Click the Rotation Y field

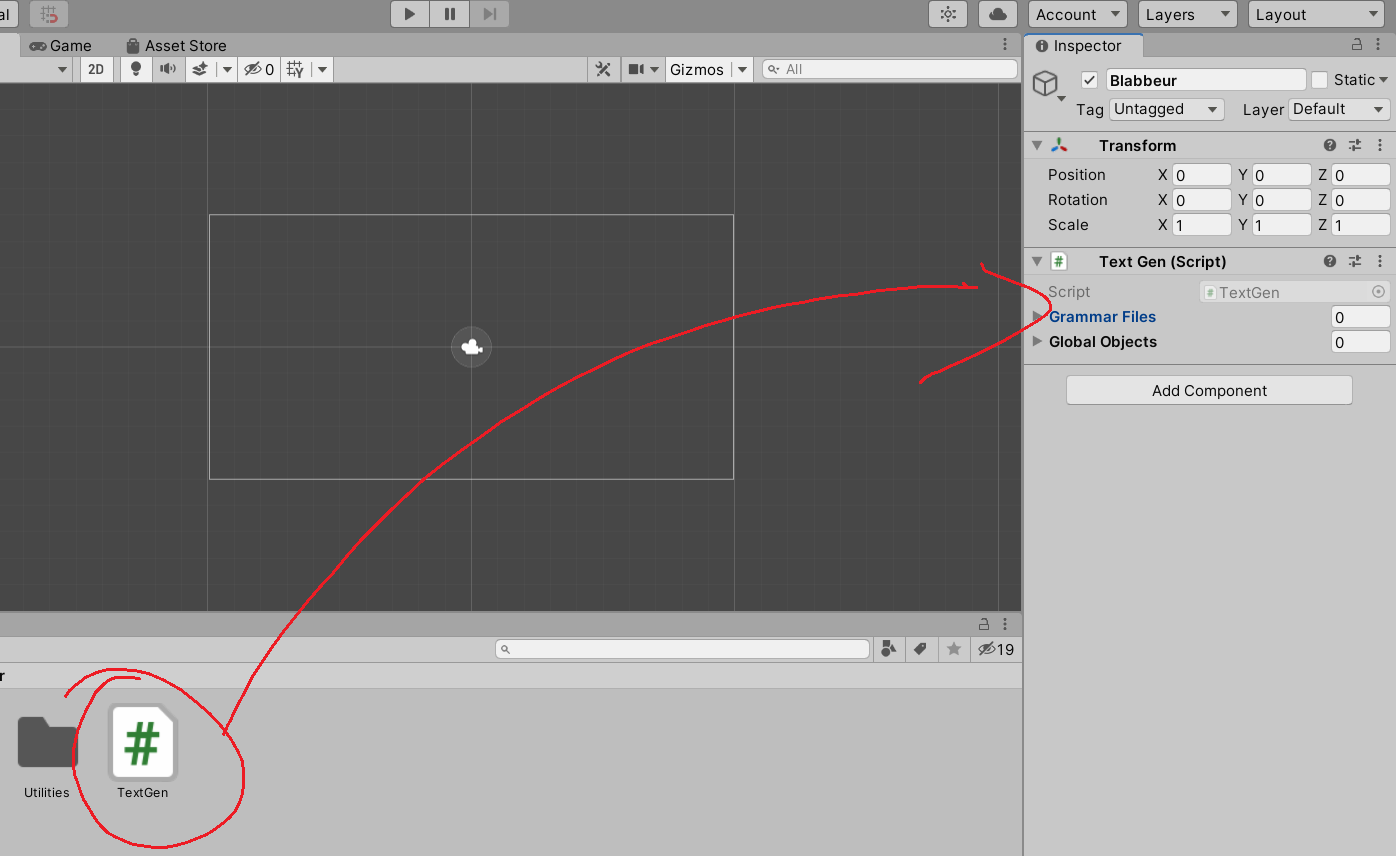click(x=1281, y=200)
